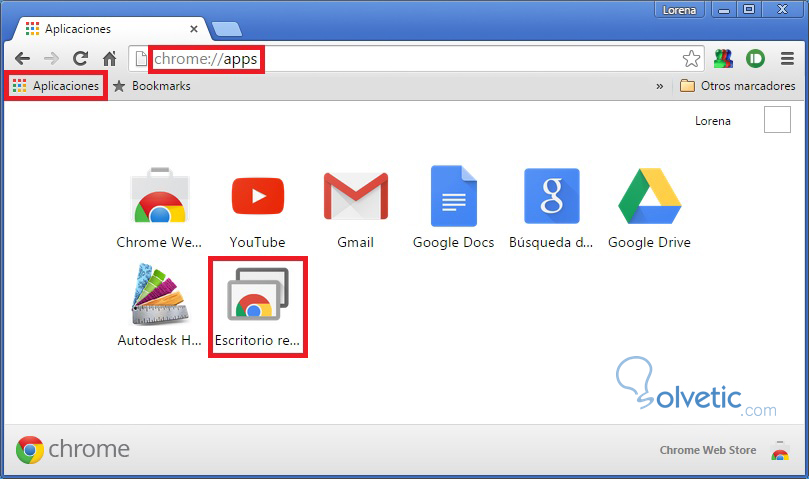The height and width of the screenshot is (479, 809).
Task: Click the colorful people extension icon
Action: [723, 59]
